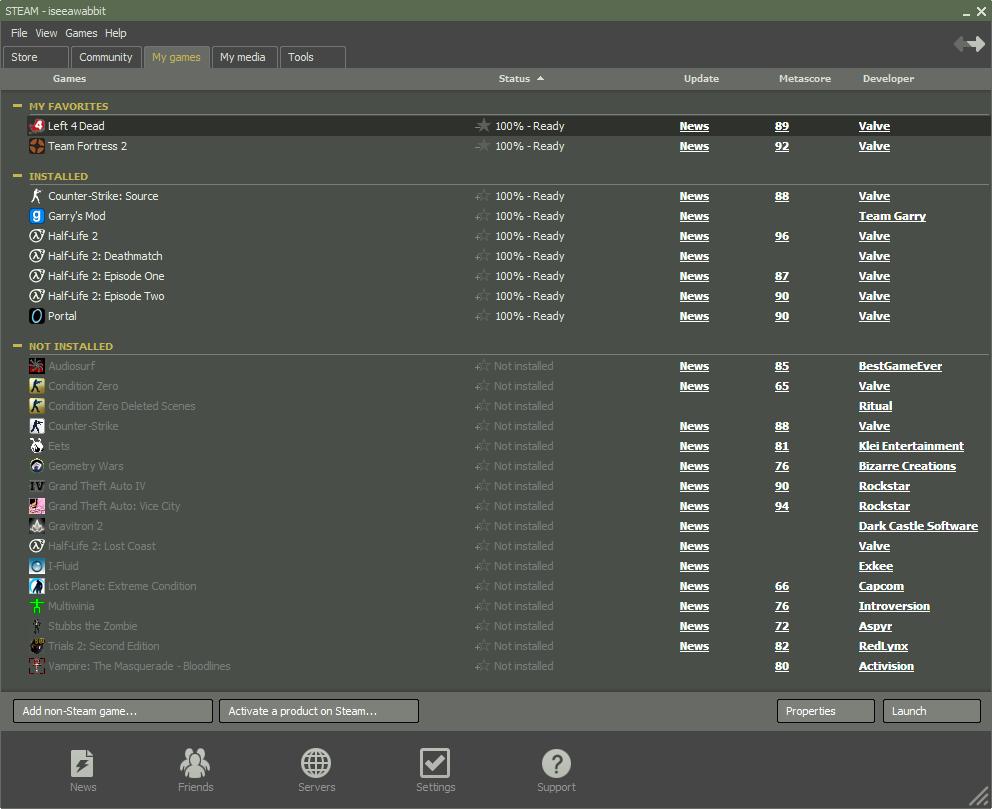The width and height of the screenshot is (992, 809).
Task: Open the Half-Life 2 metascore 96 link
Action: 782,236
